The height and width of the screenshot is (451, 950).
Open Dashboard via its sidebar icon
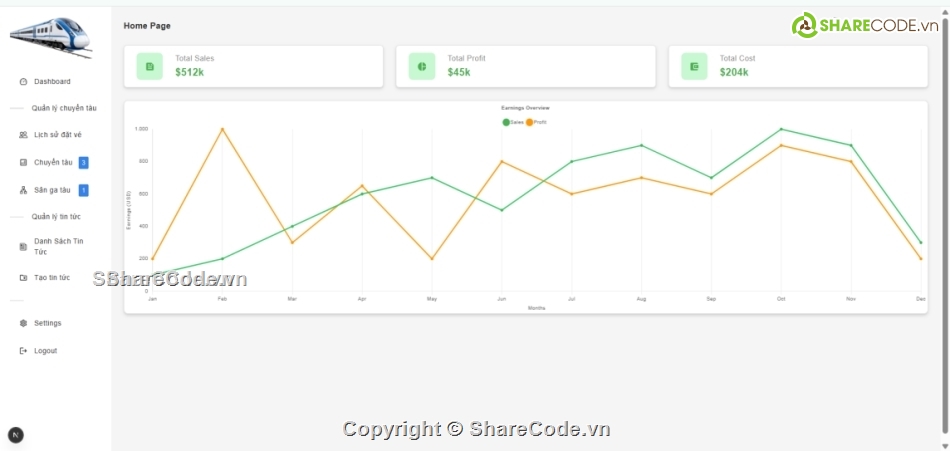coord(23,82)
